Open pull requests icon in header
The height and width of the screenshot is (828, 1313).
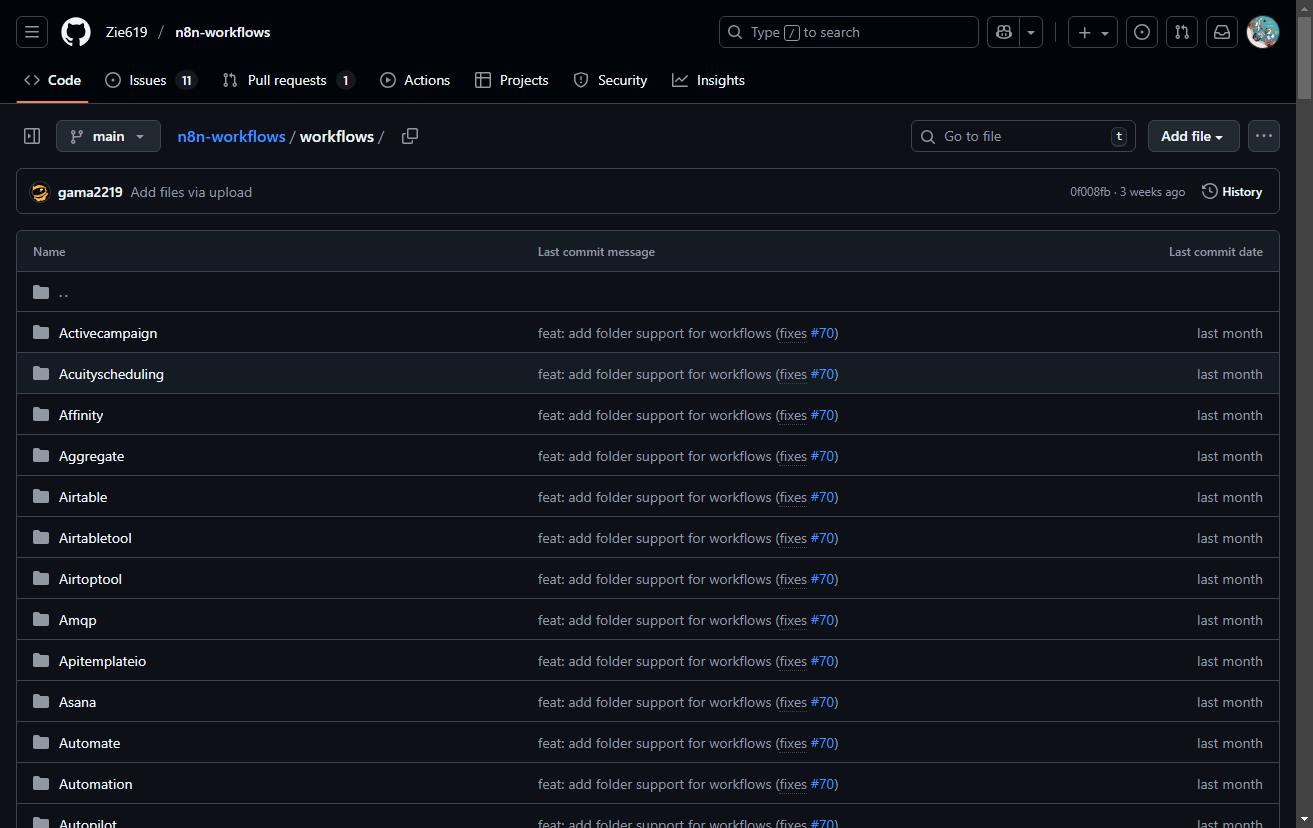pyautogui.click(x=1182, y=32)
